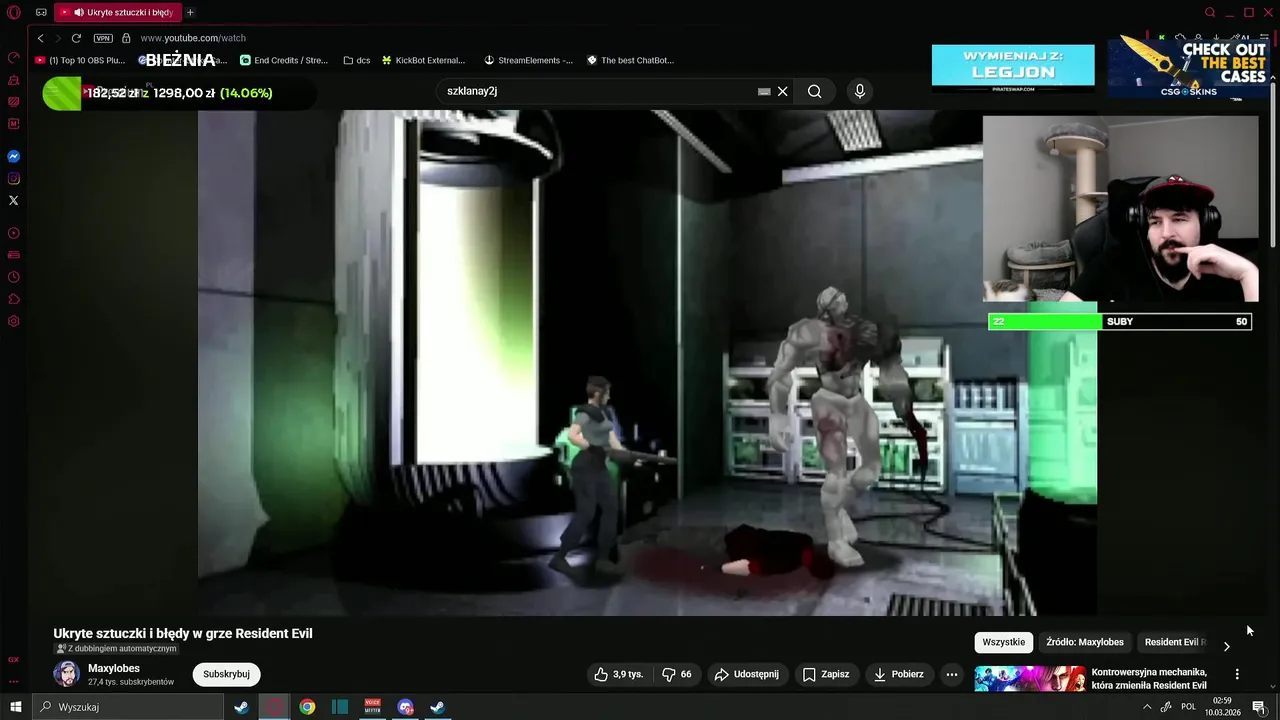
Task: Open a new tab with plus button
Action: [190, 13]
